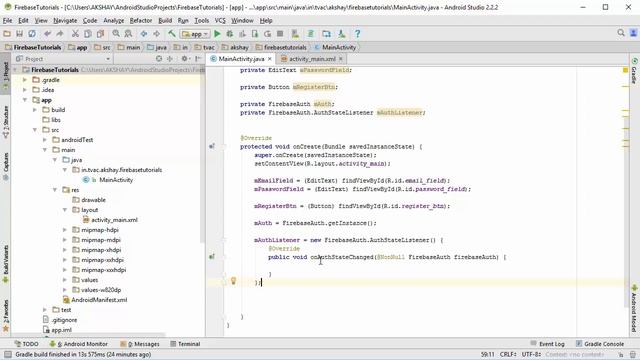Click the intention light bulb in editor gutter
This screenshot has width=640, height=360.
[x=233, y=281]
